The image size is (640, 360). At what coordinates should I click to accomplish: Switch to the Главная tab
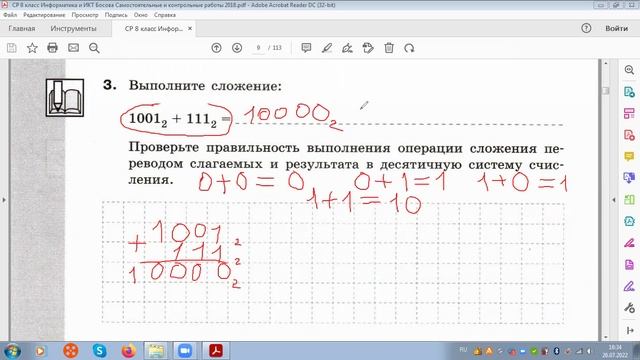(x=22, y=28)
